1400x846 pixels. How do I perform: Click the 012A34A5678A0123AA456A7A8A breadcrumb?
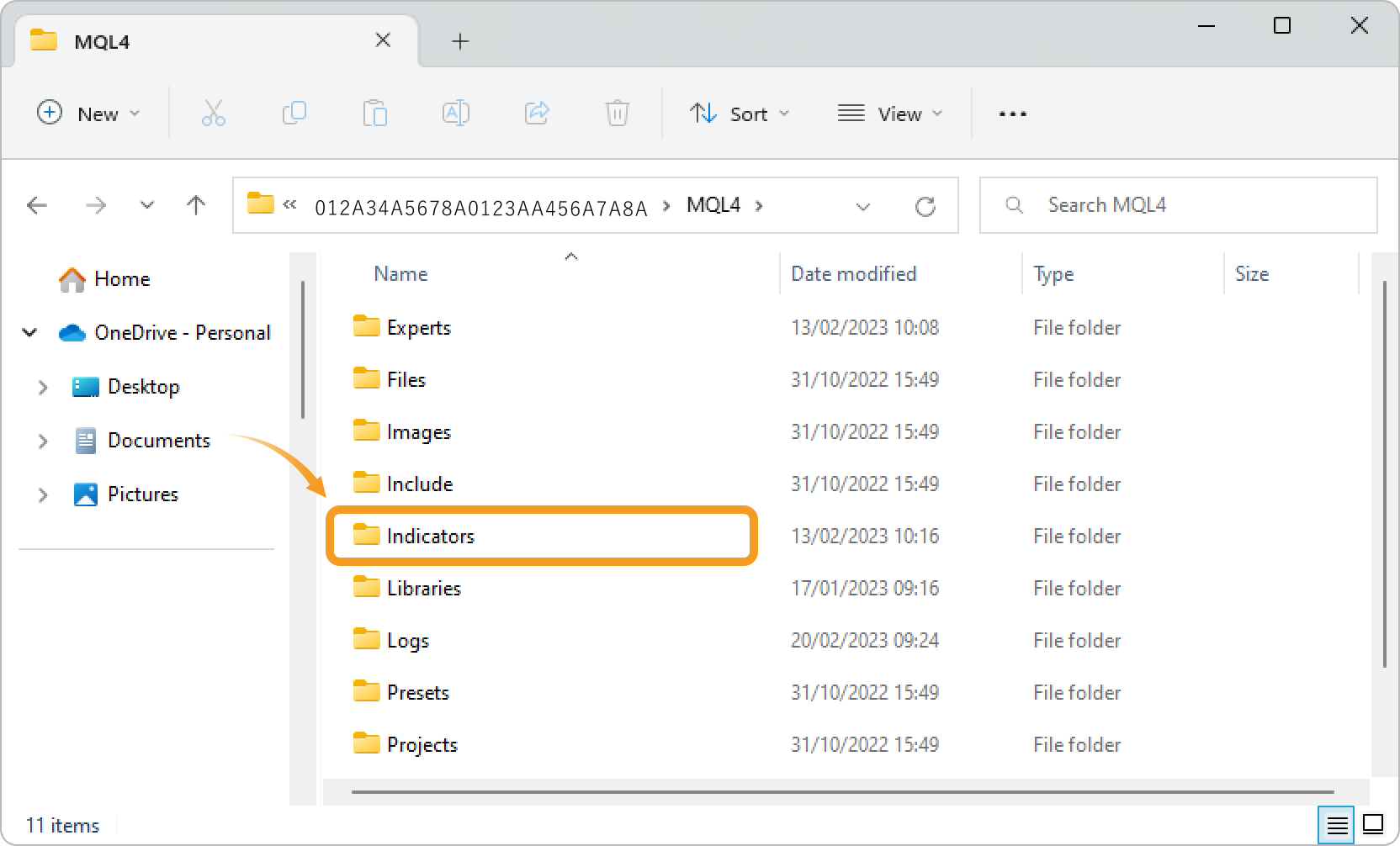(481, 208)
